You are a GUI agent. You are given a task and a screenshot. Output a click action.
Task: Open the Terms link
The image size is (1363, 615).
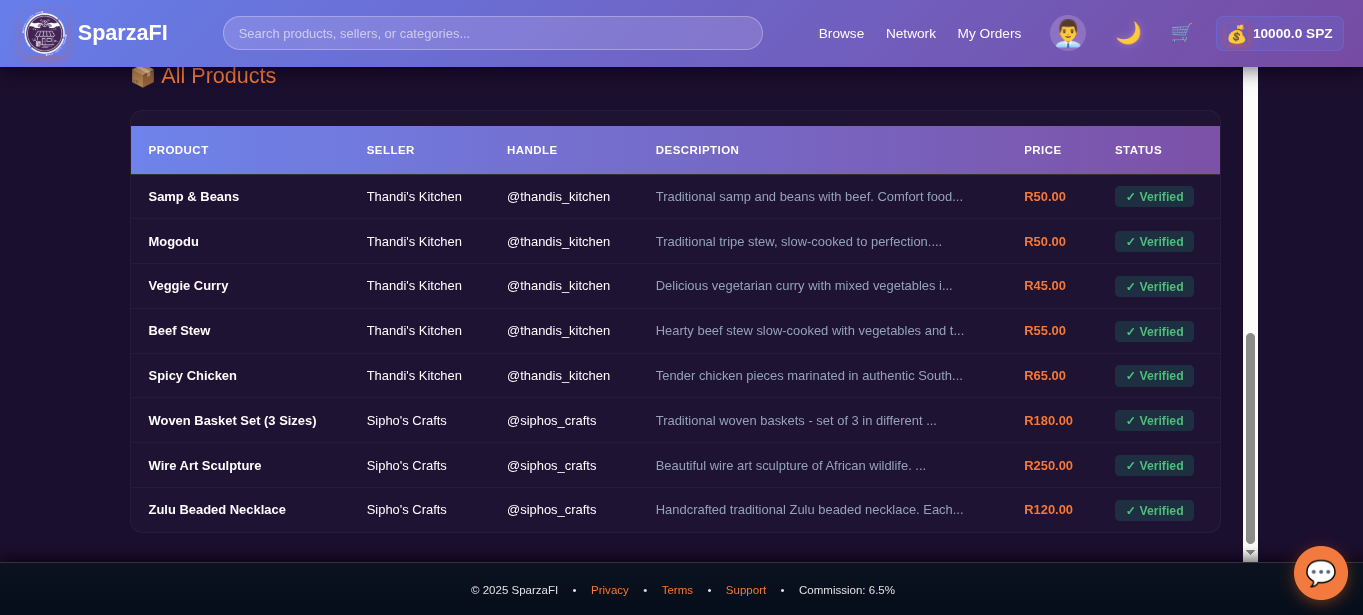pos(677,590)
